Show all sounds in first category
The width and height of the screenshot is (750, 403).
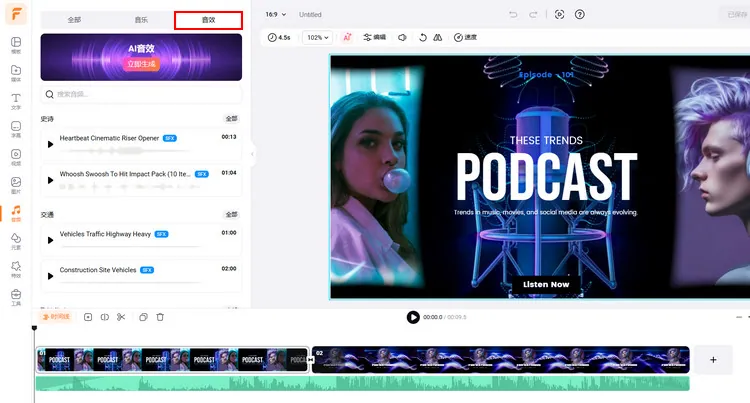click(232, 119)
